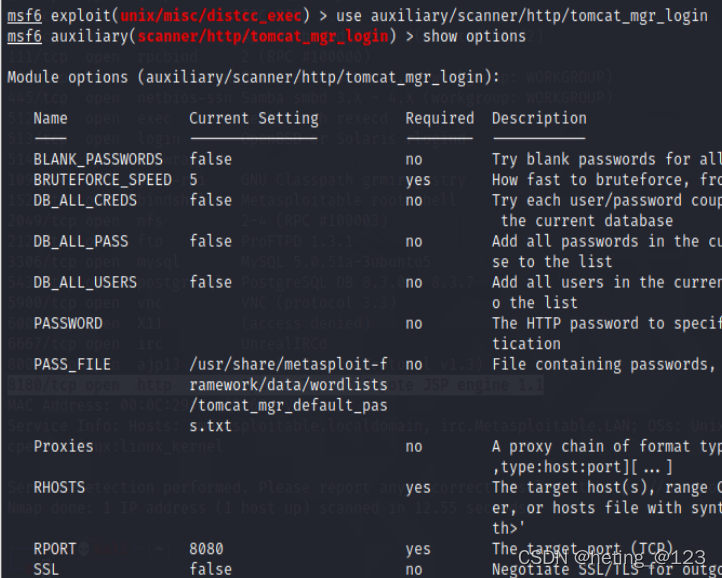Select the RPORT option name
722x578 pixels.
(x=55, y=549)
